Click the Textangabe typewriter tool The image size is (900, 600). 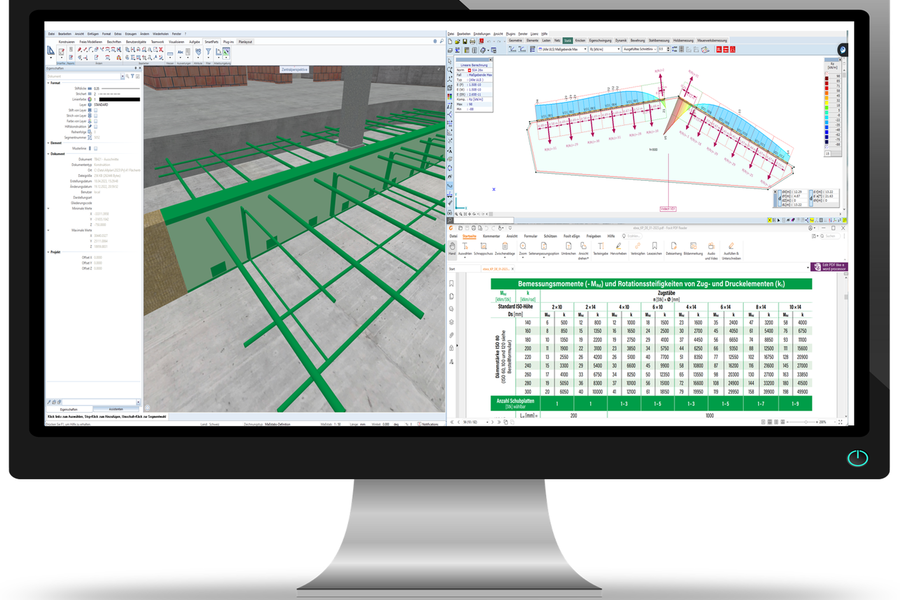click(601, 246)
